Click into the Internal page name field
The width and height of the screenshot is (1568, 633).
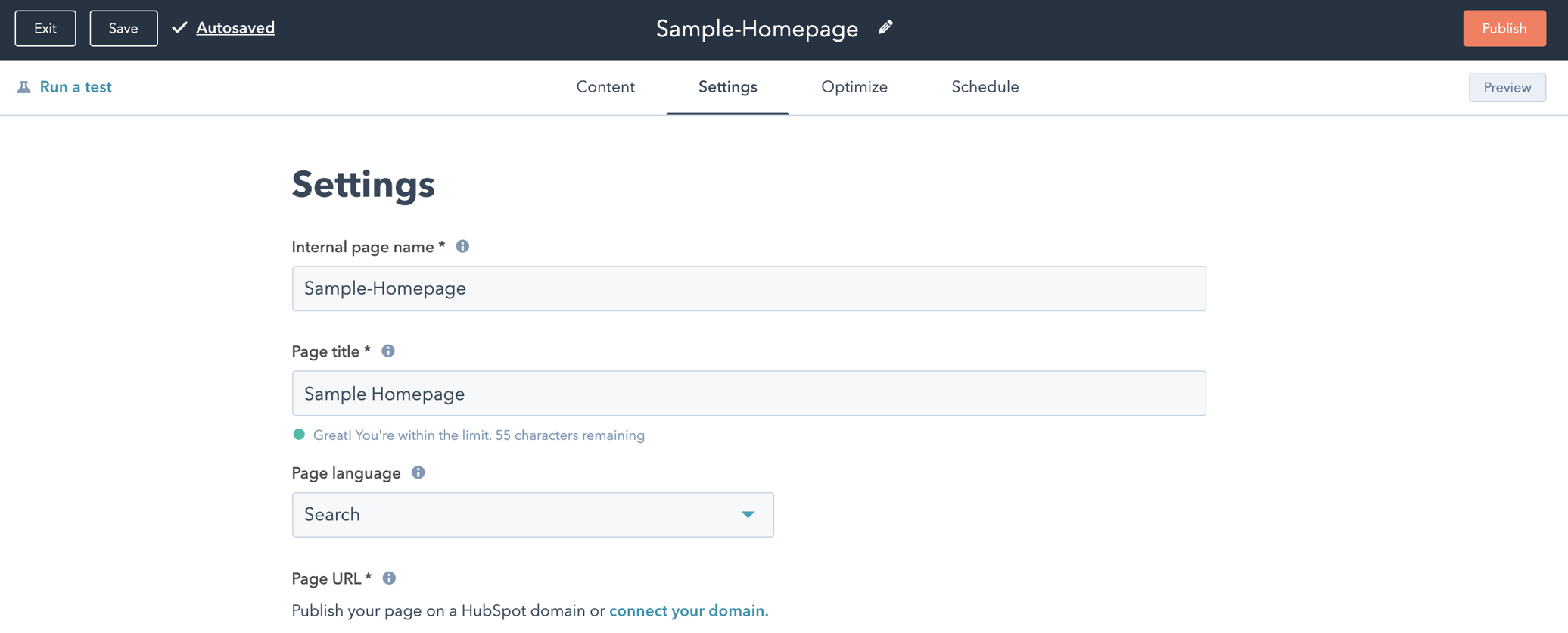(x=748, y=288)
